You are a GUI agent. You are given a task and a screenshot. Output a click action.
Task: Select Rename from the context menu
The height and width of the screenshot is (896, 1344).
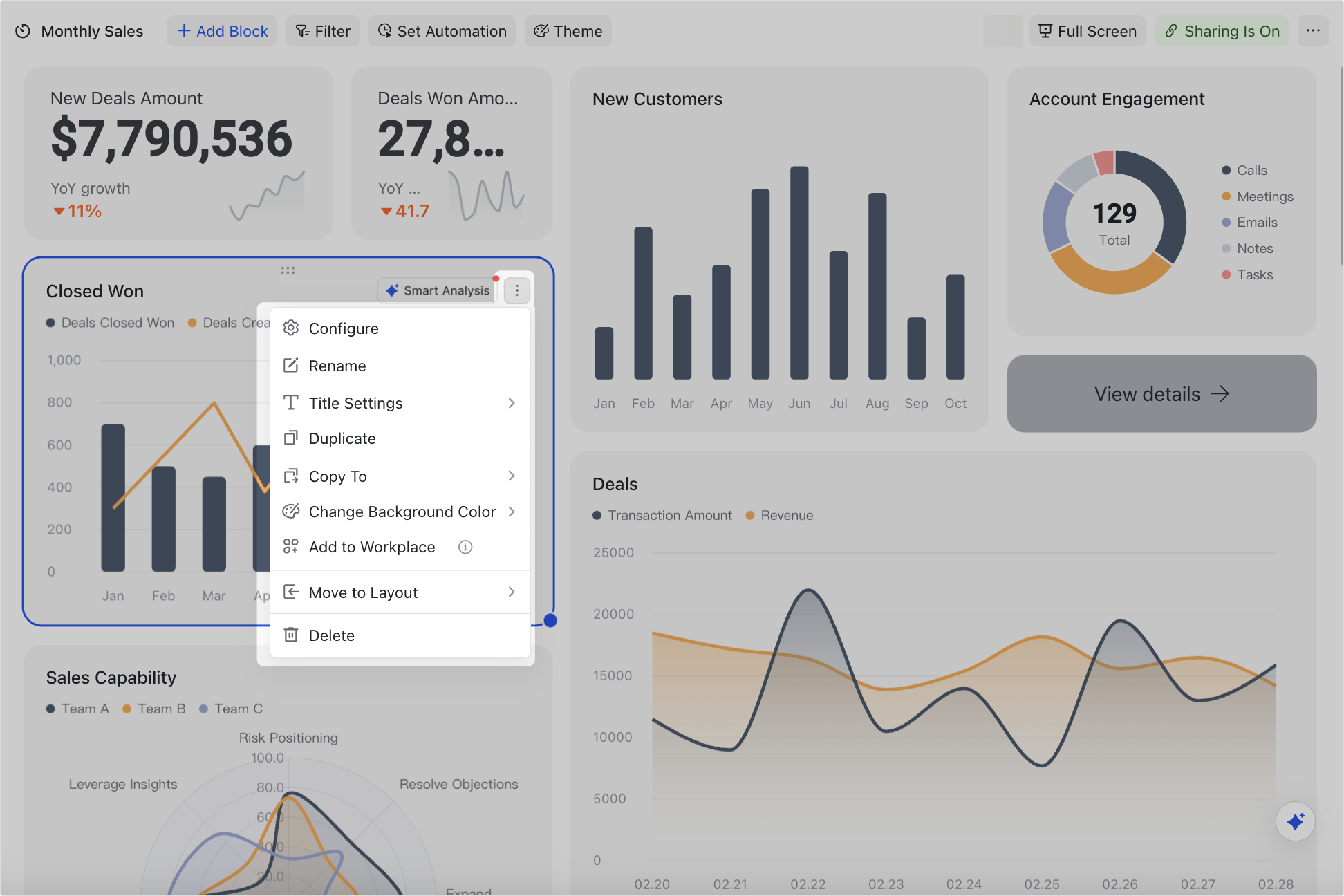tap(400, 366)
